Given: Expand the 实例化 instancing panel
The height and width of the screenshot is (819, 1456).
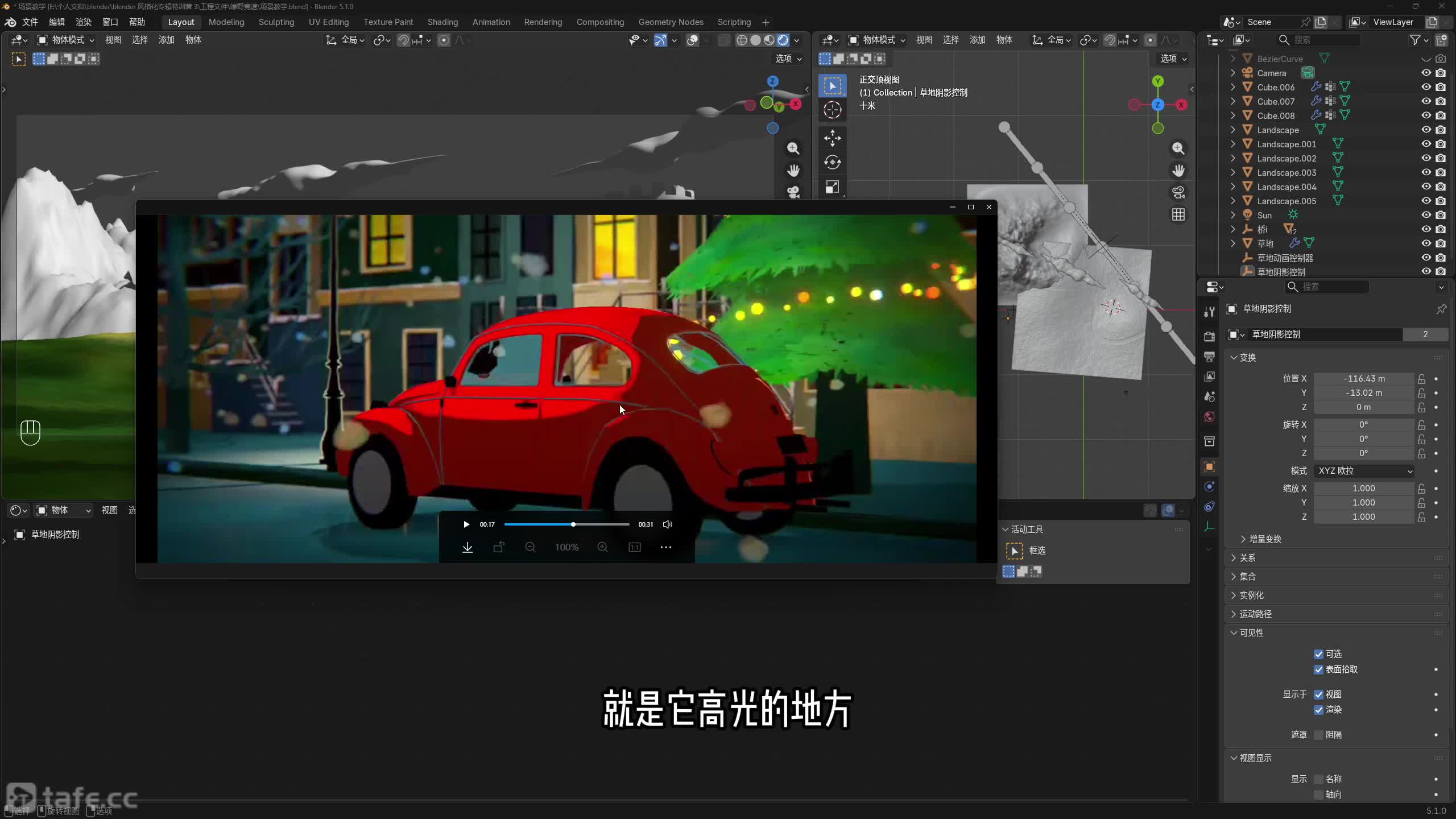Looking at the screenshot, I should coord(1251,595).
